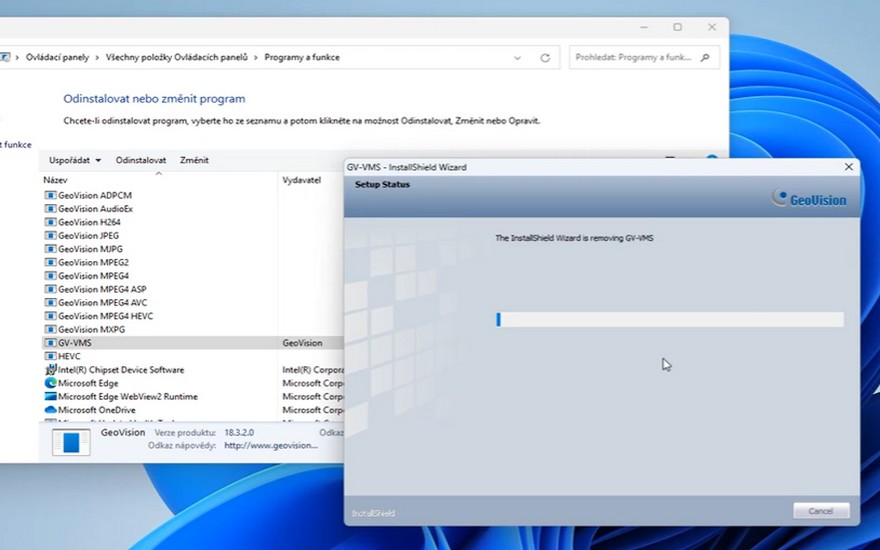Image resolution: width=880 pixels, height=550 pixels.
Task: Select Intel(R) Chipset Device Software text
Action: tap(121, 370)
